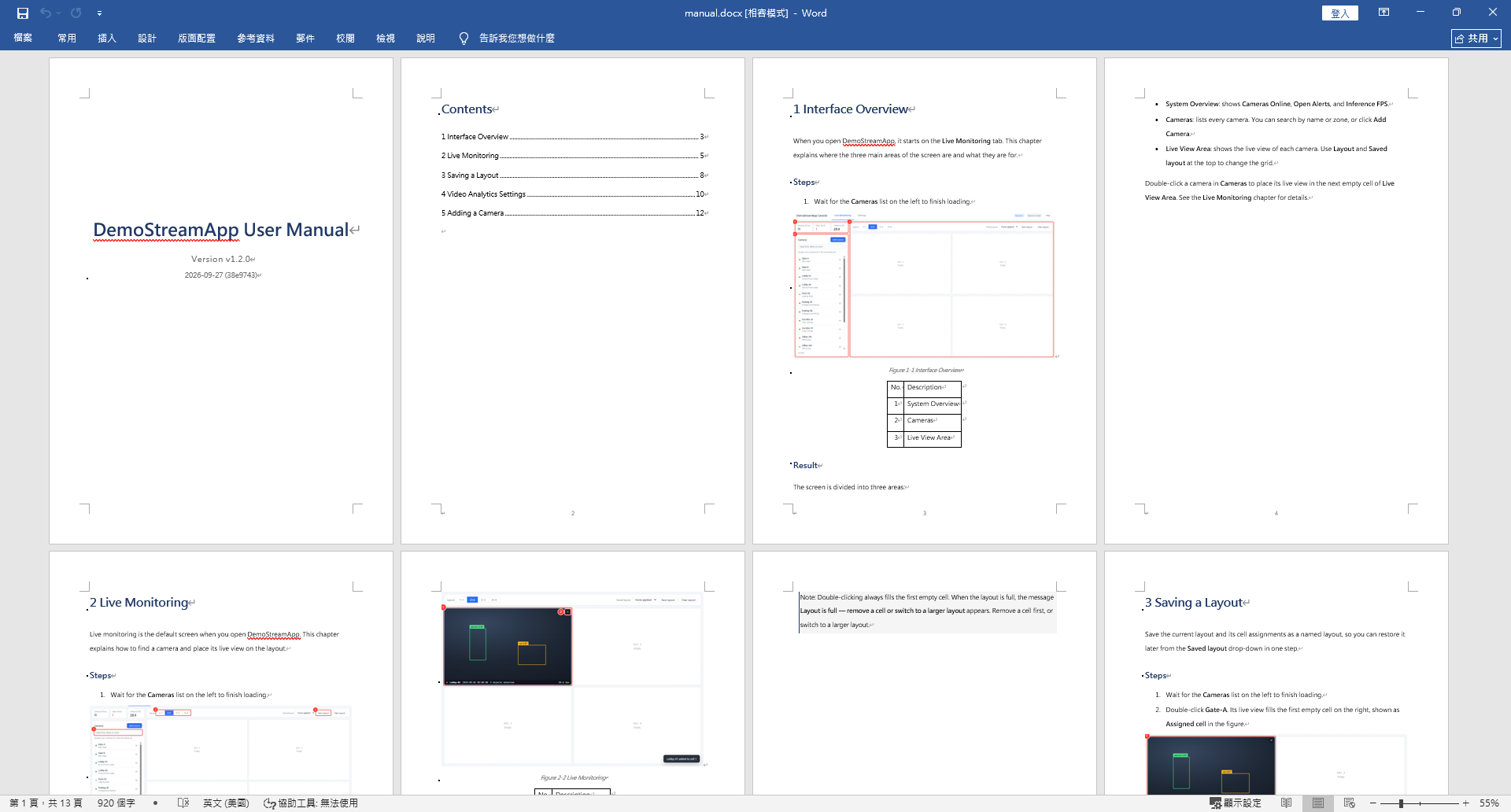Switch to Print Layout view icon
This screenshot has width=1511, height=812.
pyautogui.click(x=1317, y=803)
